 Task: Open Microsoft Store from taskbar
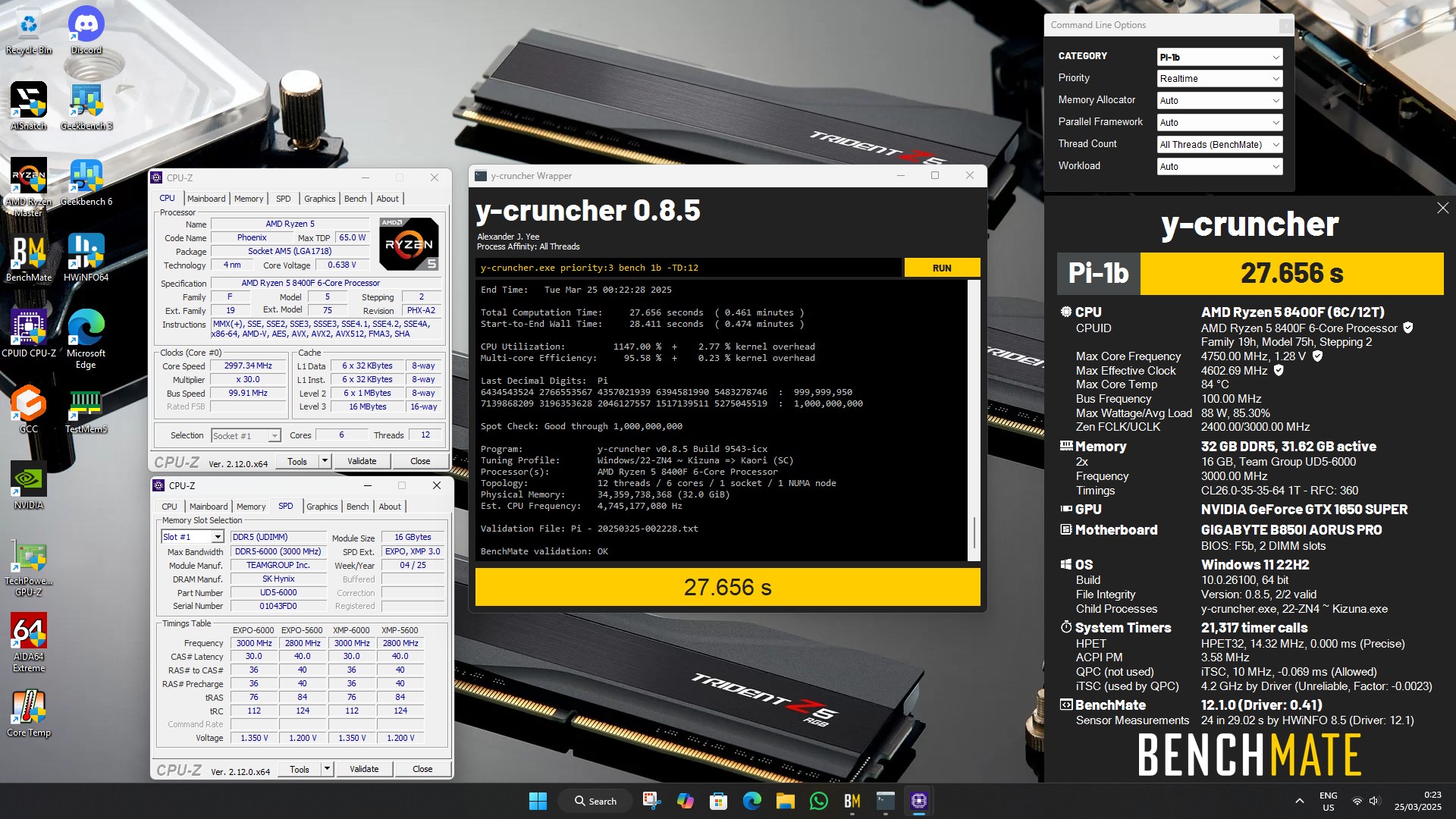click(x=719, y=801)
